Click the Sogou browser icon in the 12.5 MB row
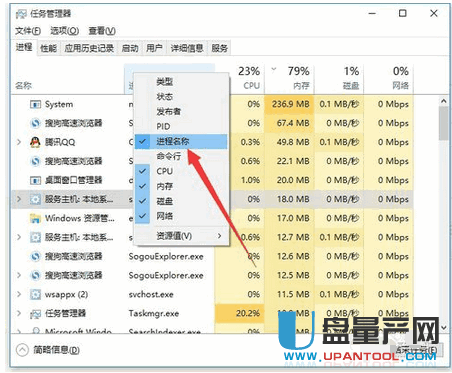The height and width of the screenshot is (373, 452). pyautogui.click(x=35, y=275)
